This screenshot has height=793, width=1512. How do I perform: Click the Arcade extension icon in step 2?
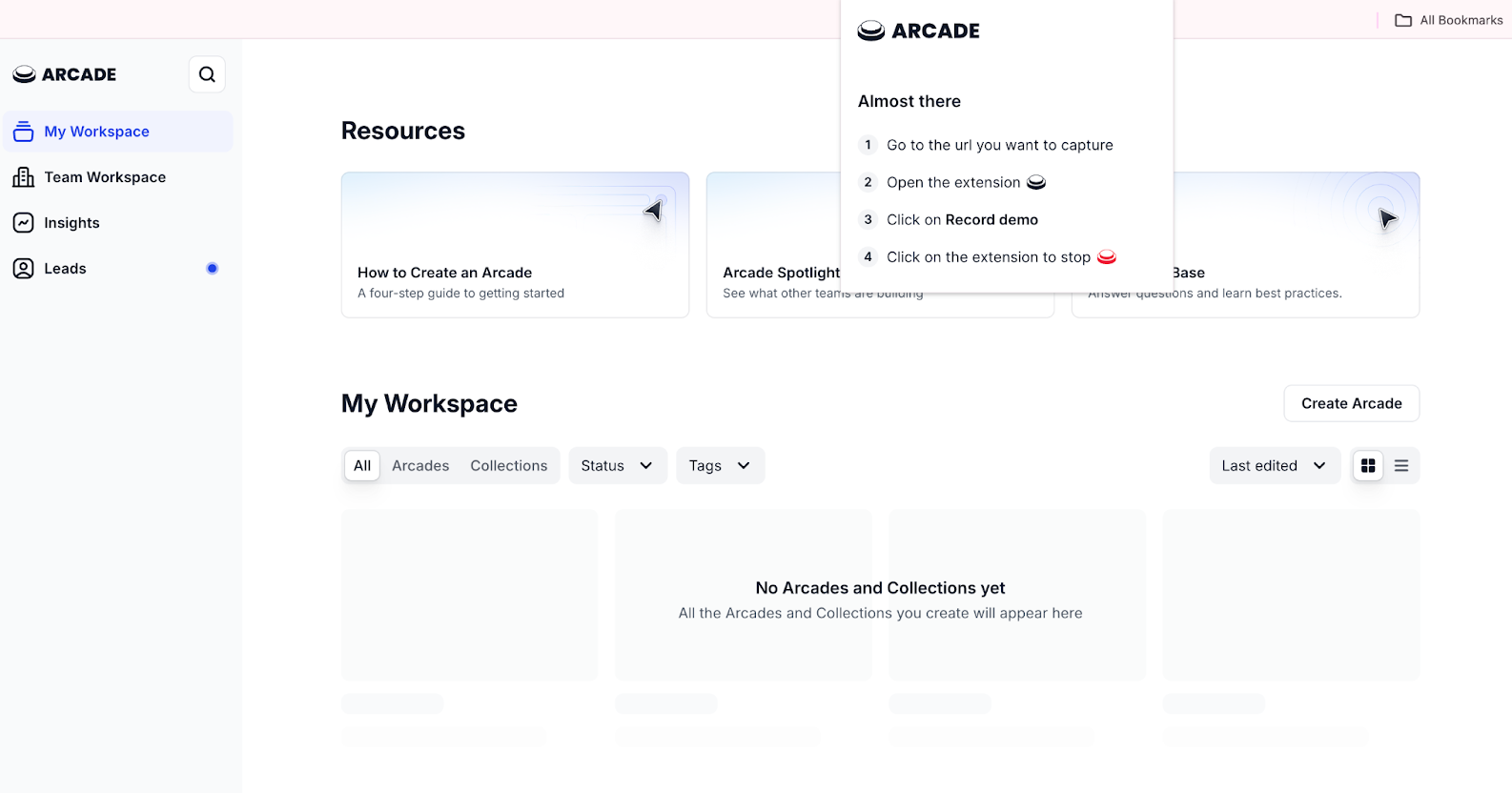(x=1036, y=182)
